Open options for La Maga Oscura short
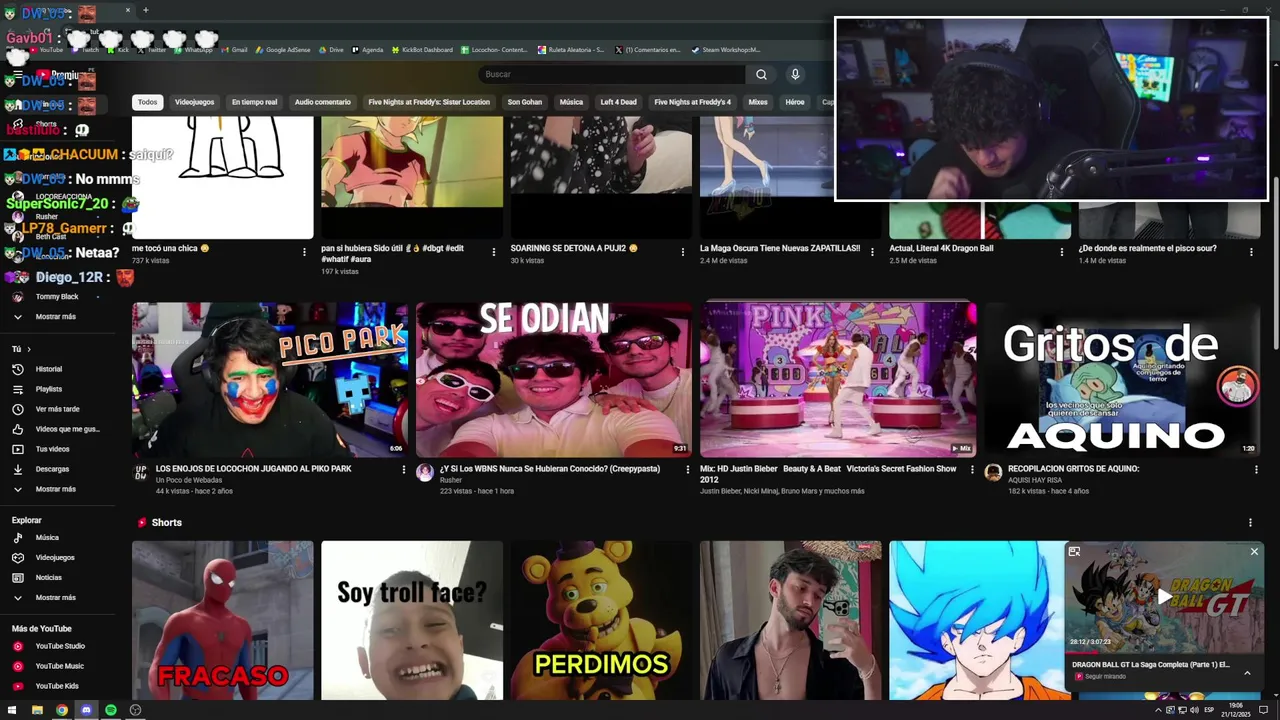Screen dimensions: 1280x720 pyautogui.click(x=872, y=252)
